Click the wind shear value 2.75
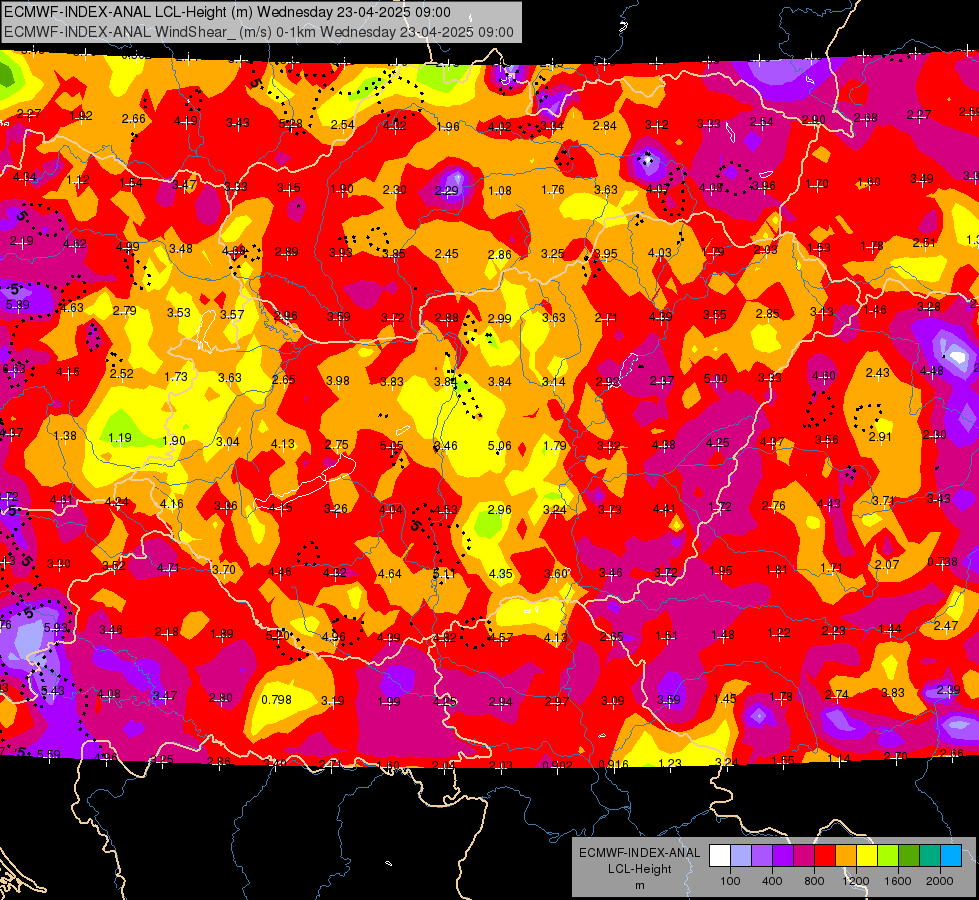 [x=337, y=445]
